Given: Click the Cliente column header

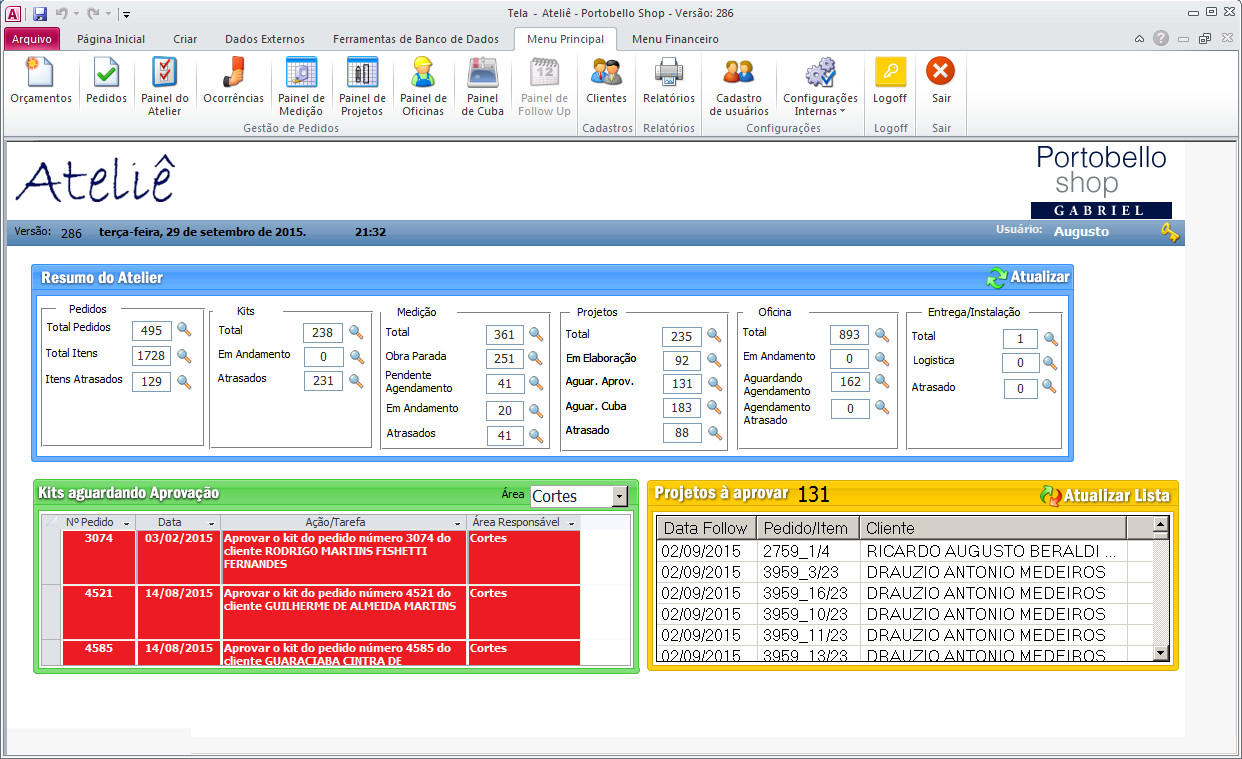Looking at the screenshot, I should pos(992,528).
